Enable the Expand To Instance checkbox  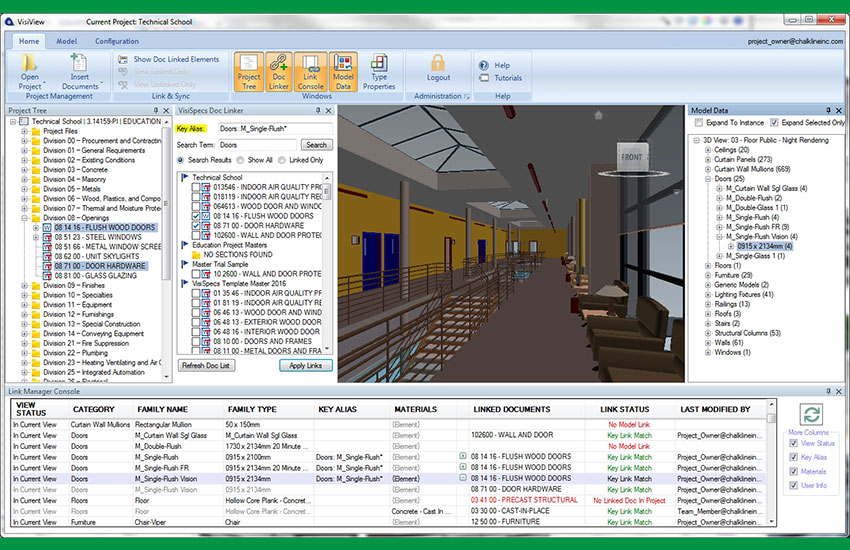[698, 122]
